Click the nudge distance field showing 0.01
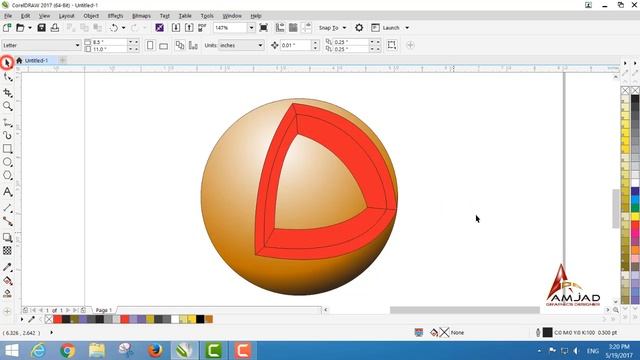 (x=295, y=45)
